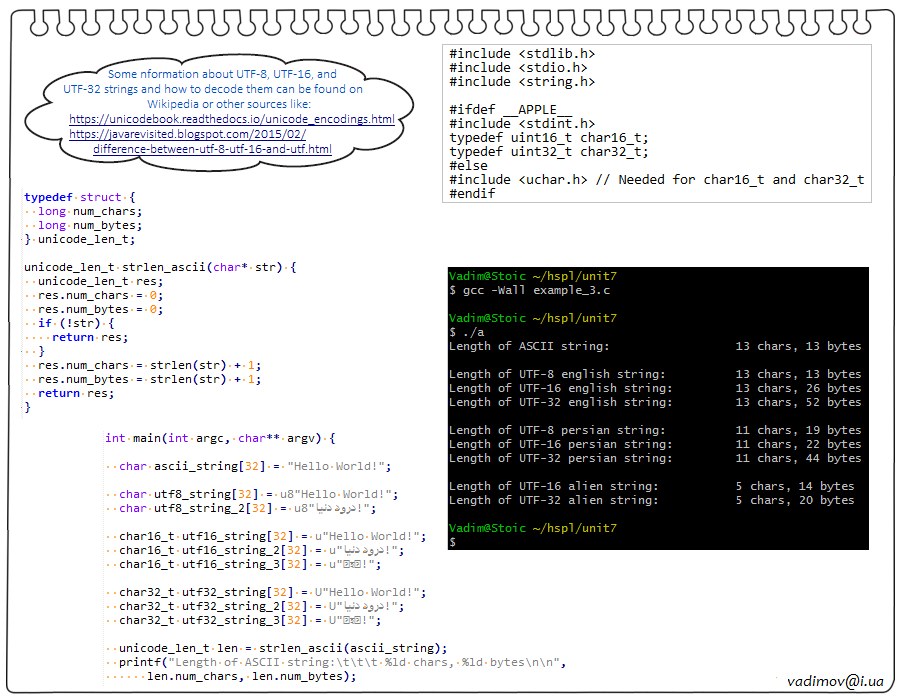Click the UTF-16 alien string output line
This screenshot has height=700, width=900.
click(x=652, y=486)
